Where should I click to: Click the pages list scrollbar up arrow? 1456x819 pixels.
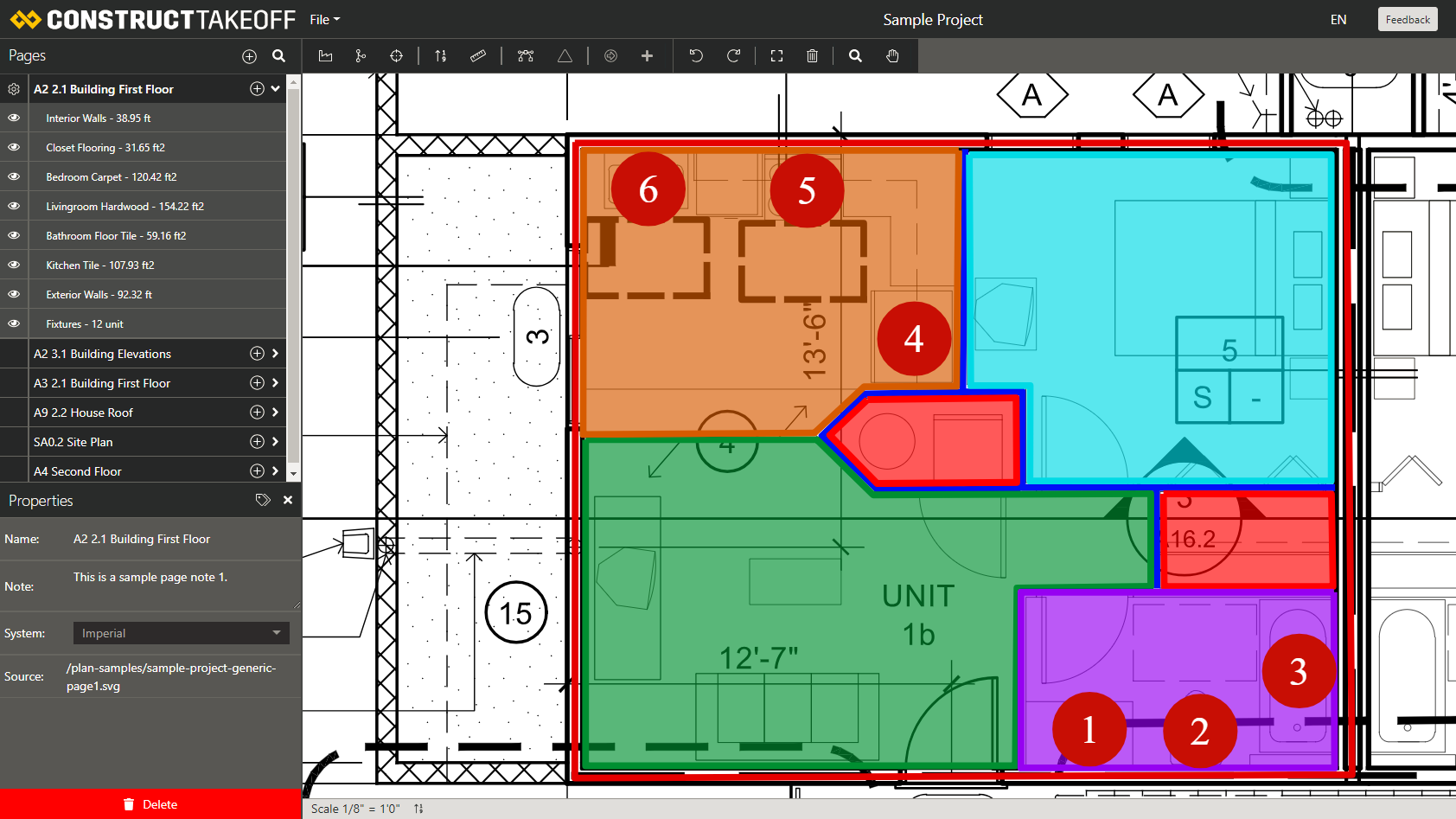(294, 82)
